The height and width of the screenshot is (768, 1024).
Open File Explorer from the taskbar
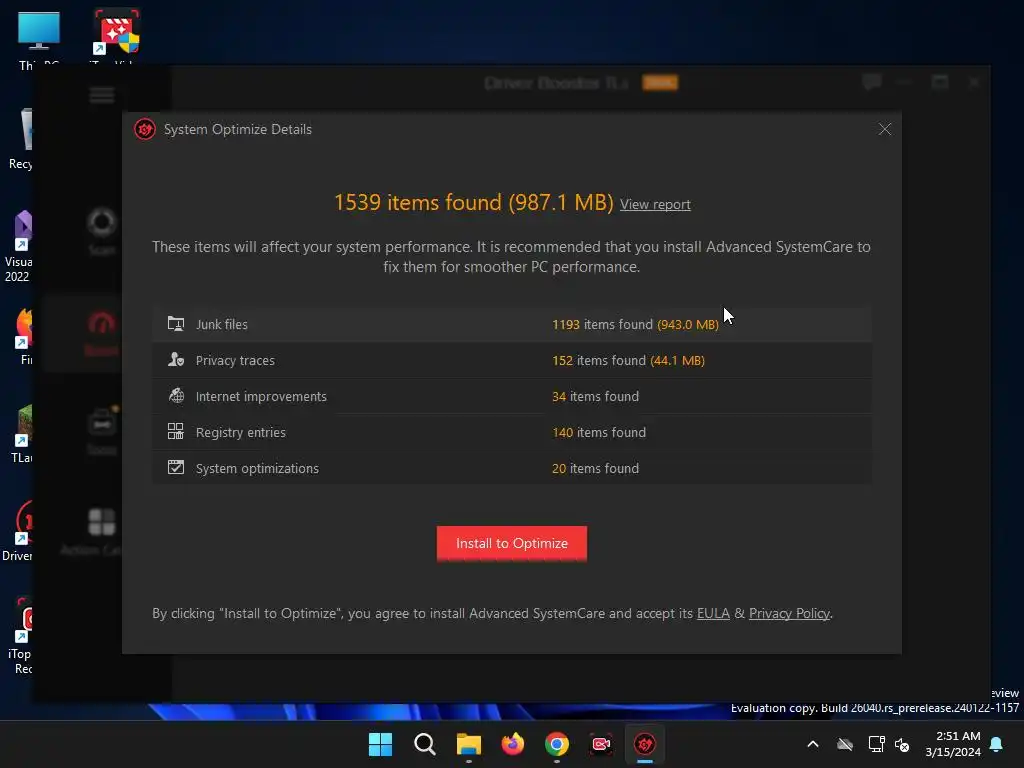[x=468, y=744]
